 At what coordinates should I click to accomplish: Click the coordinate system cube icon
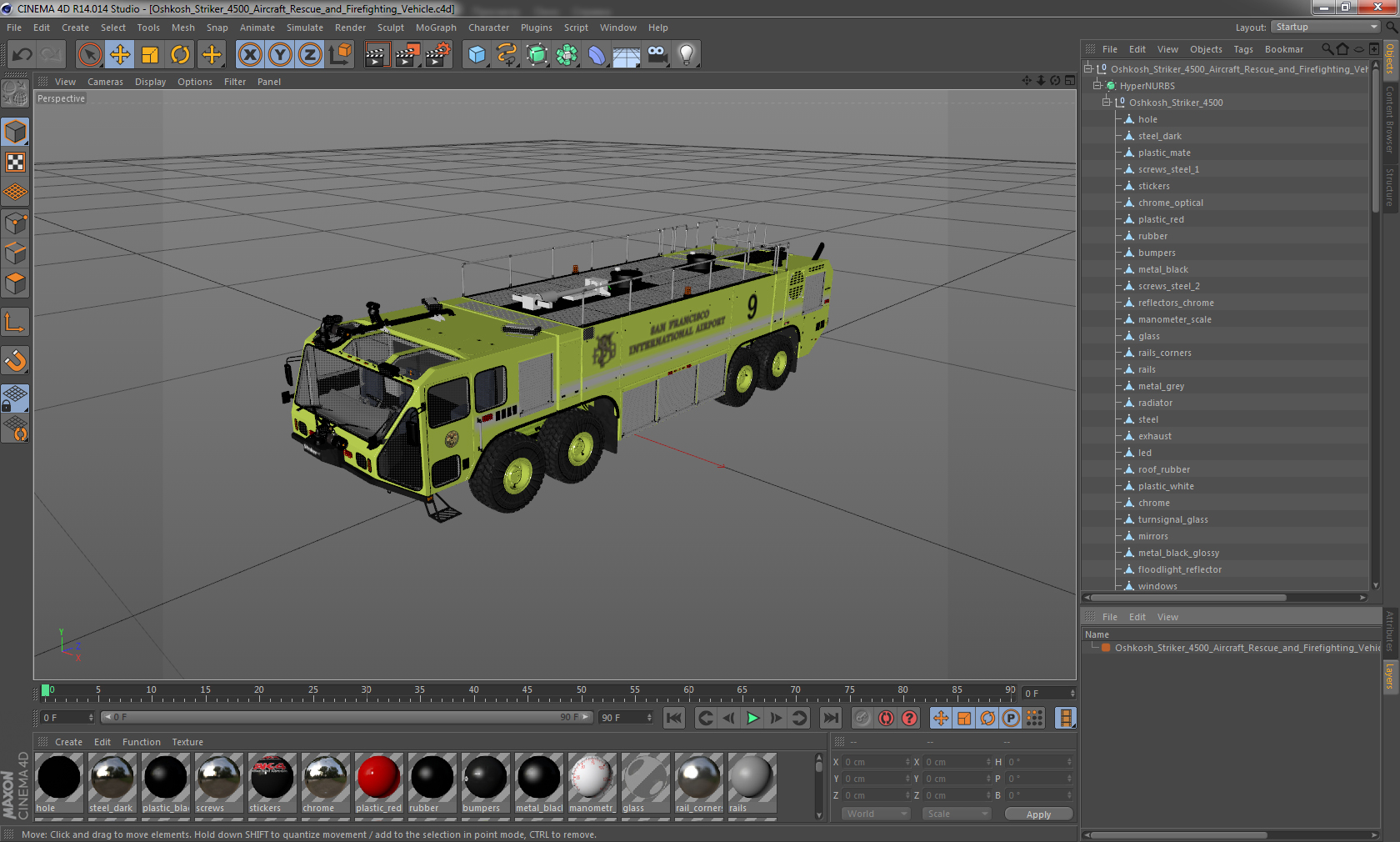click(x=340, y=55)
